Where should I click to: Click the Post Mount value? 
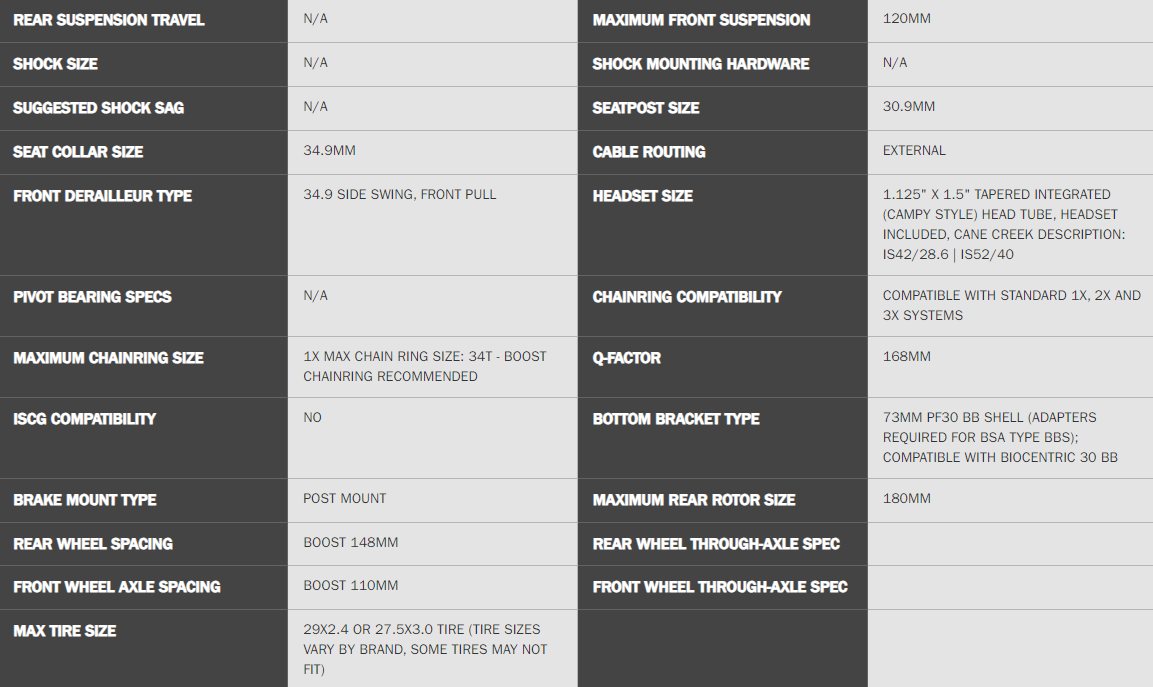(345, 499)
